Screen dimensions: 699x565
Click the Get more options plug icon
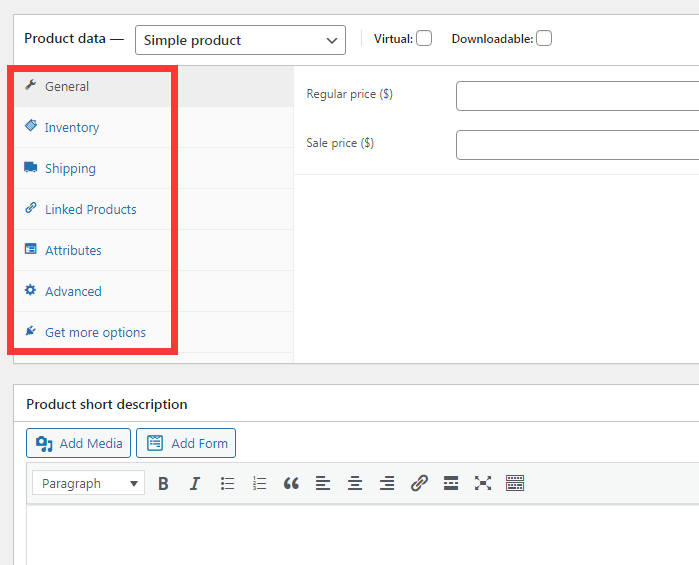[x=30, y=331]
